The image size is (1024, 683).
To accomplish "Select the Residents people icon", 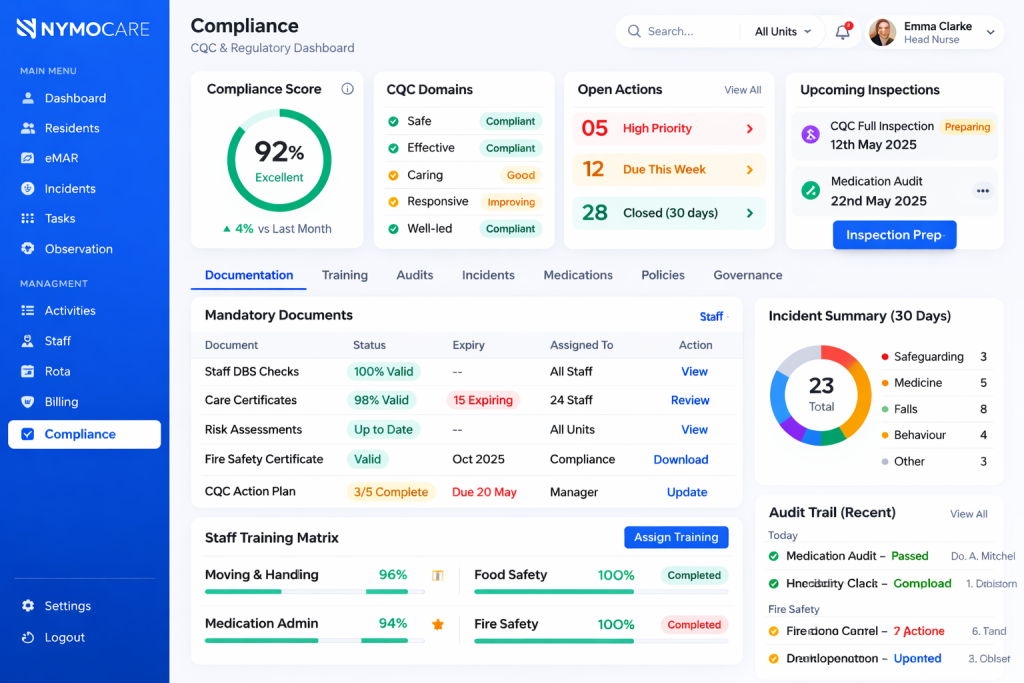I will pyautogui.click(x=27, y=128).
